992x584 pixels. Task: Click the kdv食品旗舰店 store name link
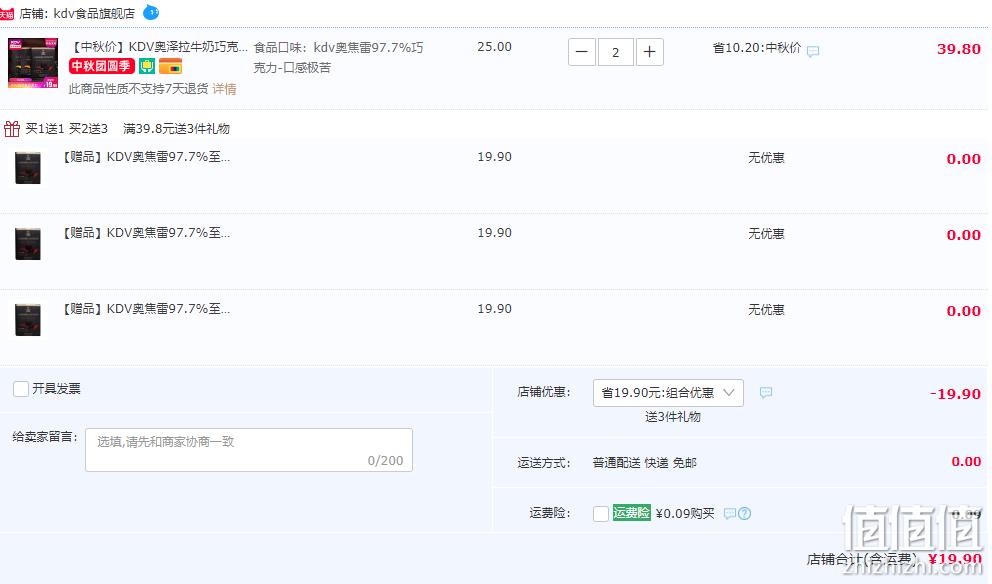(94, 13)
